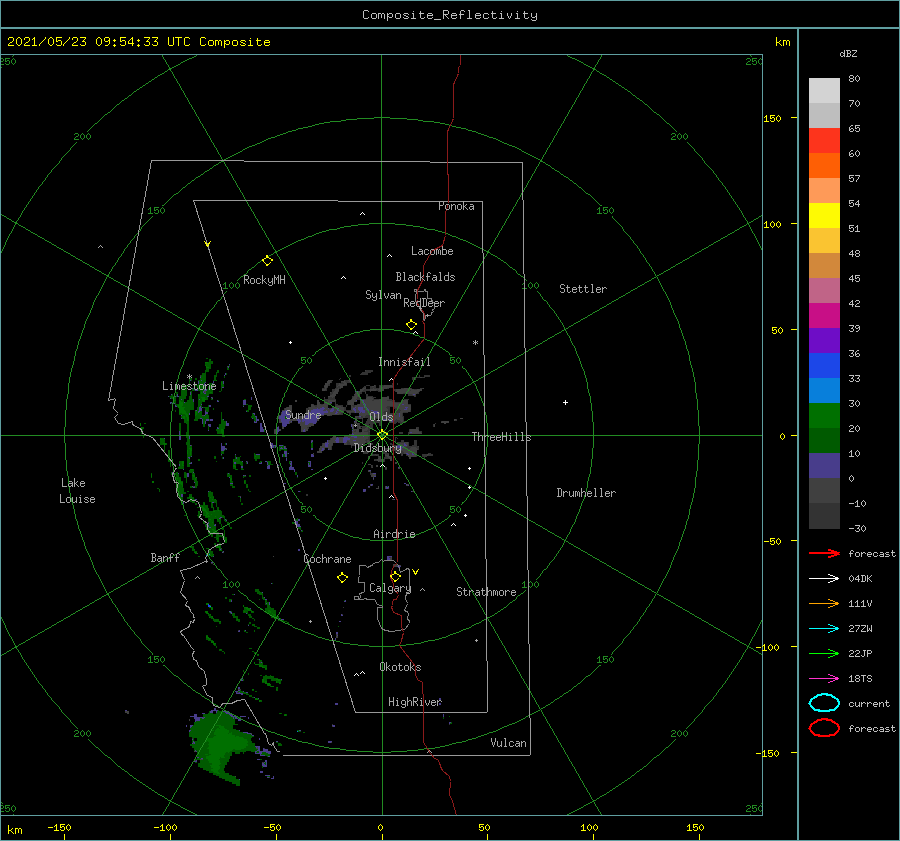Image resolution: width=900 pixels, height=841 pixels.
Task: Click the HighRiver label
Action: point(415,702)
